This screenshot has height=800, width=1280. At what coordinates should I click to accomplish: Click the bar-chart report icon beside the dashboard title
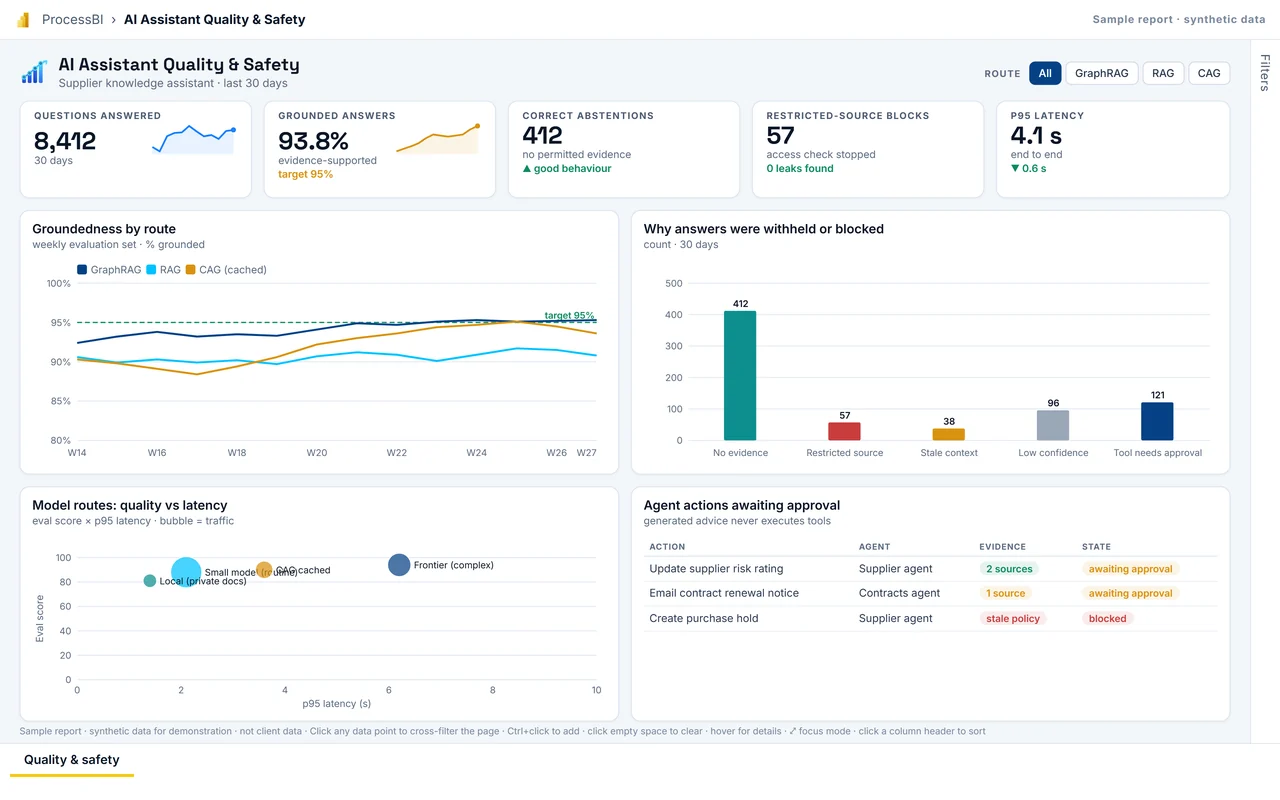pos(34,72)
